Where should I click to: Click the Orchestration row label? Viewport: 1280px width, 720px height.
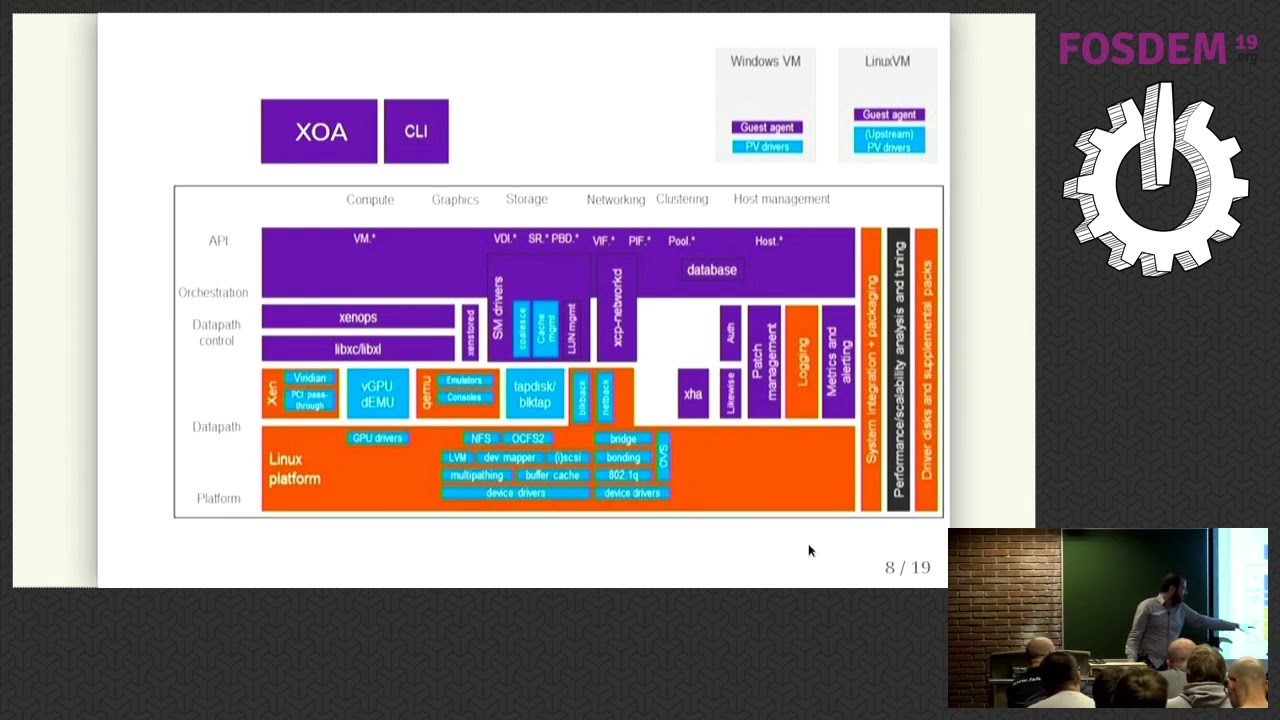(213, 293)
